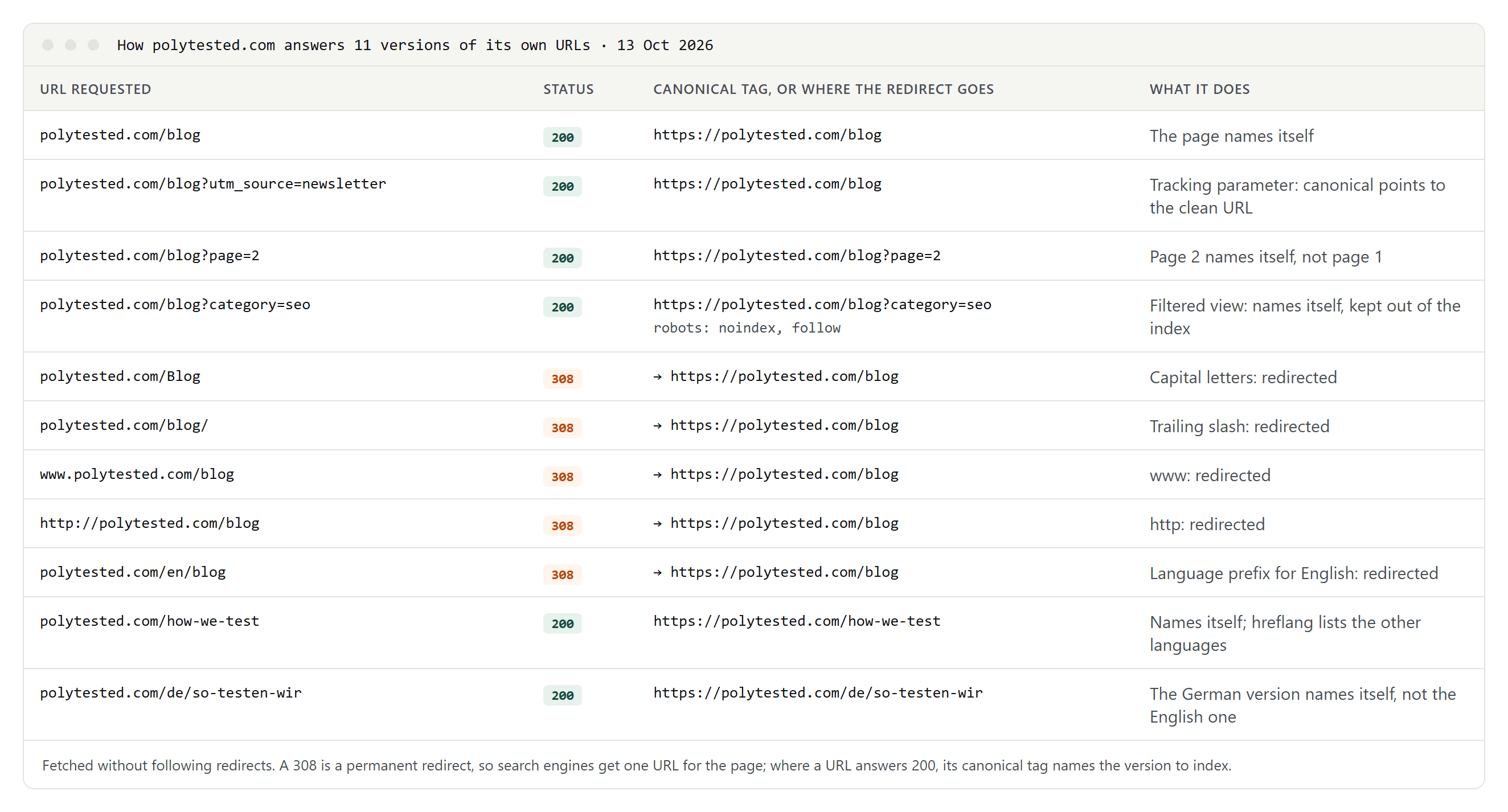Click canonical https://polytested.com/blog?category=seo
Viewport: 1508px width, 812px height.
coord(822,305)
